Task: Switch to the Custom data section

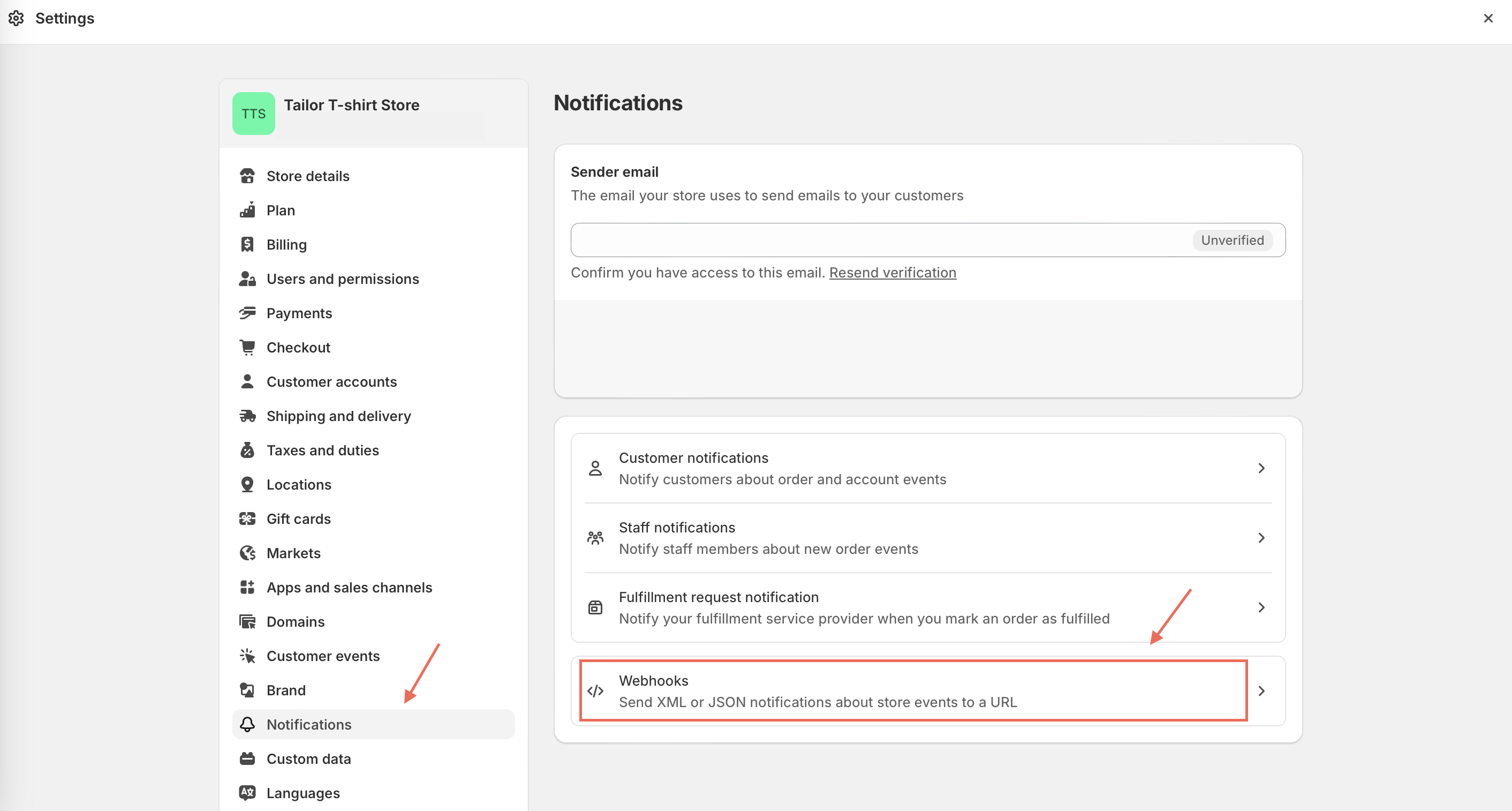Action: [x=308, y=758]
